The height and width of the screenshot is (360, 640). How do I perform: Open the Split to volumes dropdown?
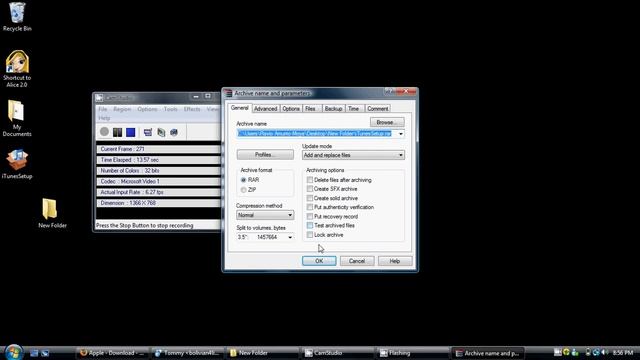coord(290,237)
